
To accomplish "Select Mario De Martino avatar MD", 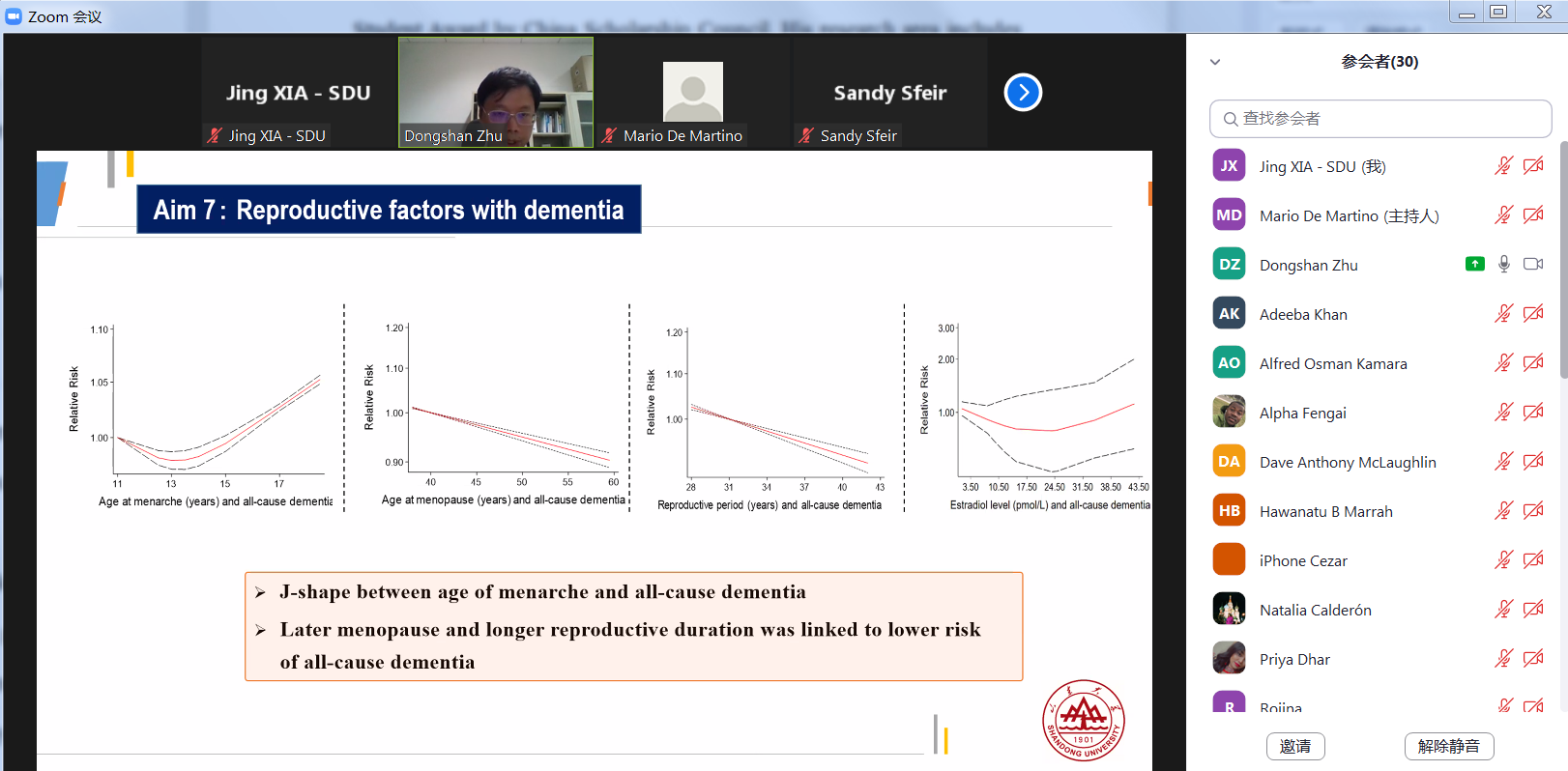I will click(1229, 215).
